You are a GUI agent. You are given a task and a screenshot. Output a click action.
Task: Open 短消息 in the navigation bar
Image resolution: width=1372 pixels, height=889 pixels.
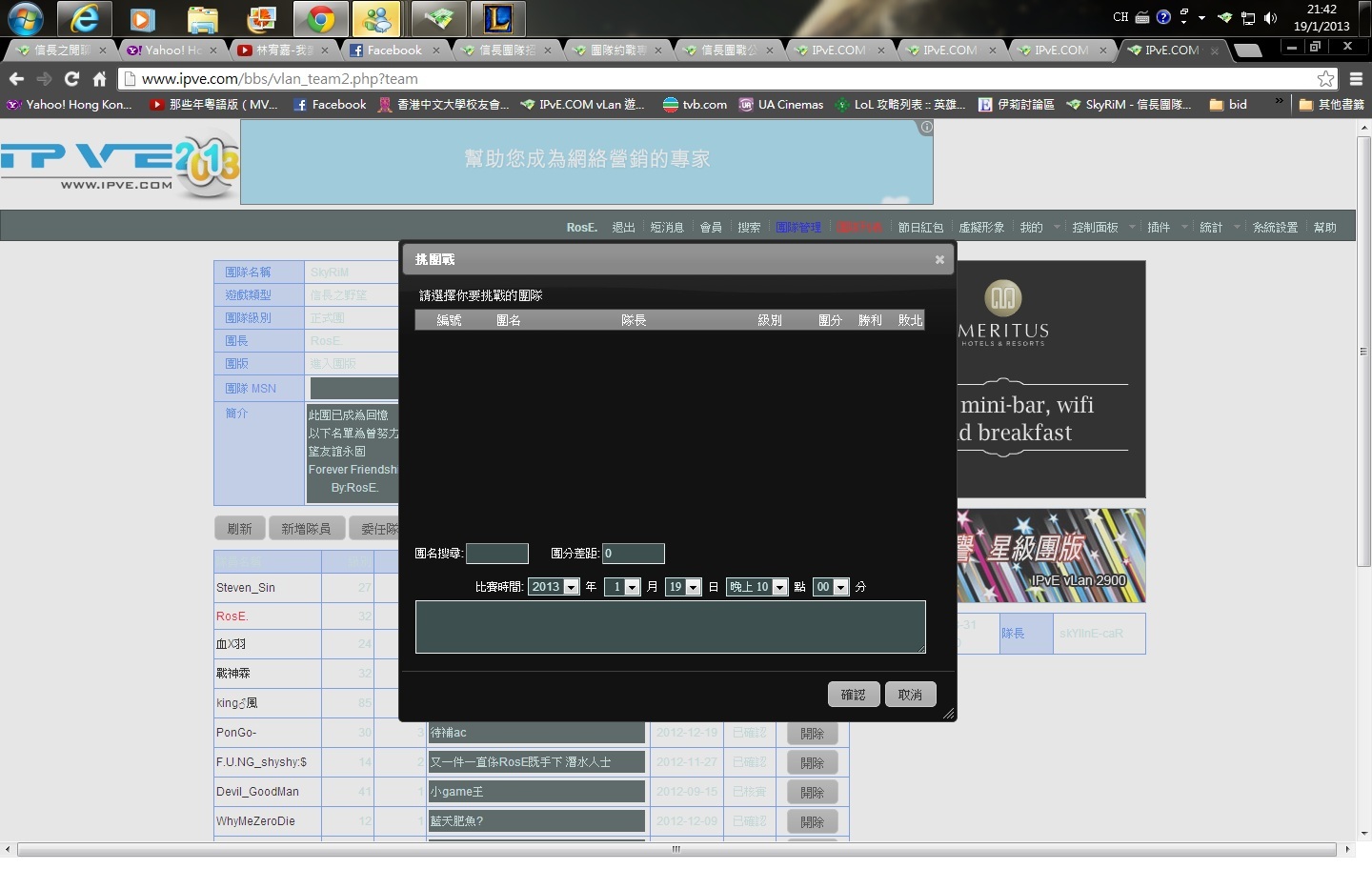[667, 228]
